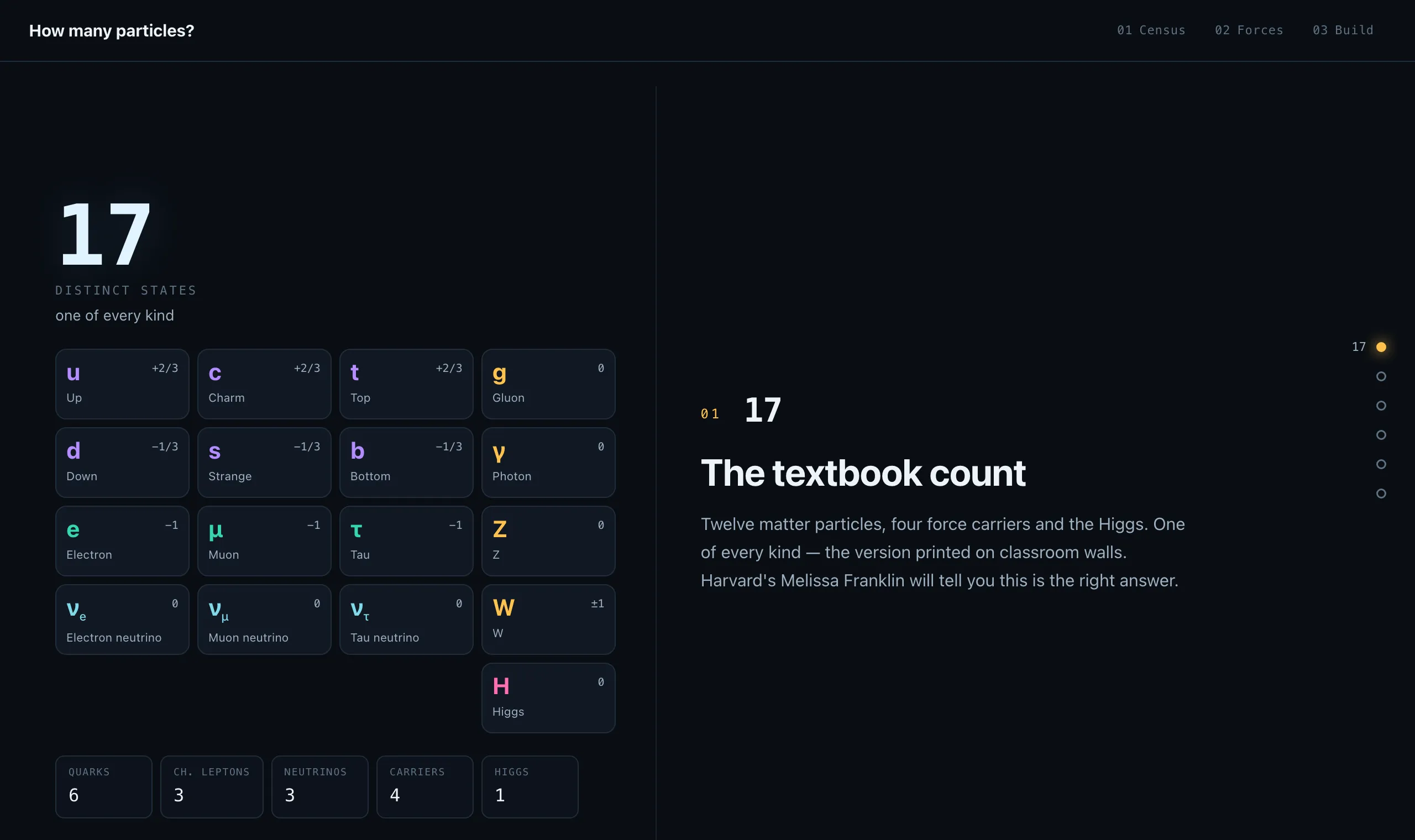Select the Tau neutrino card

(x=406, y=620)
